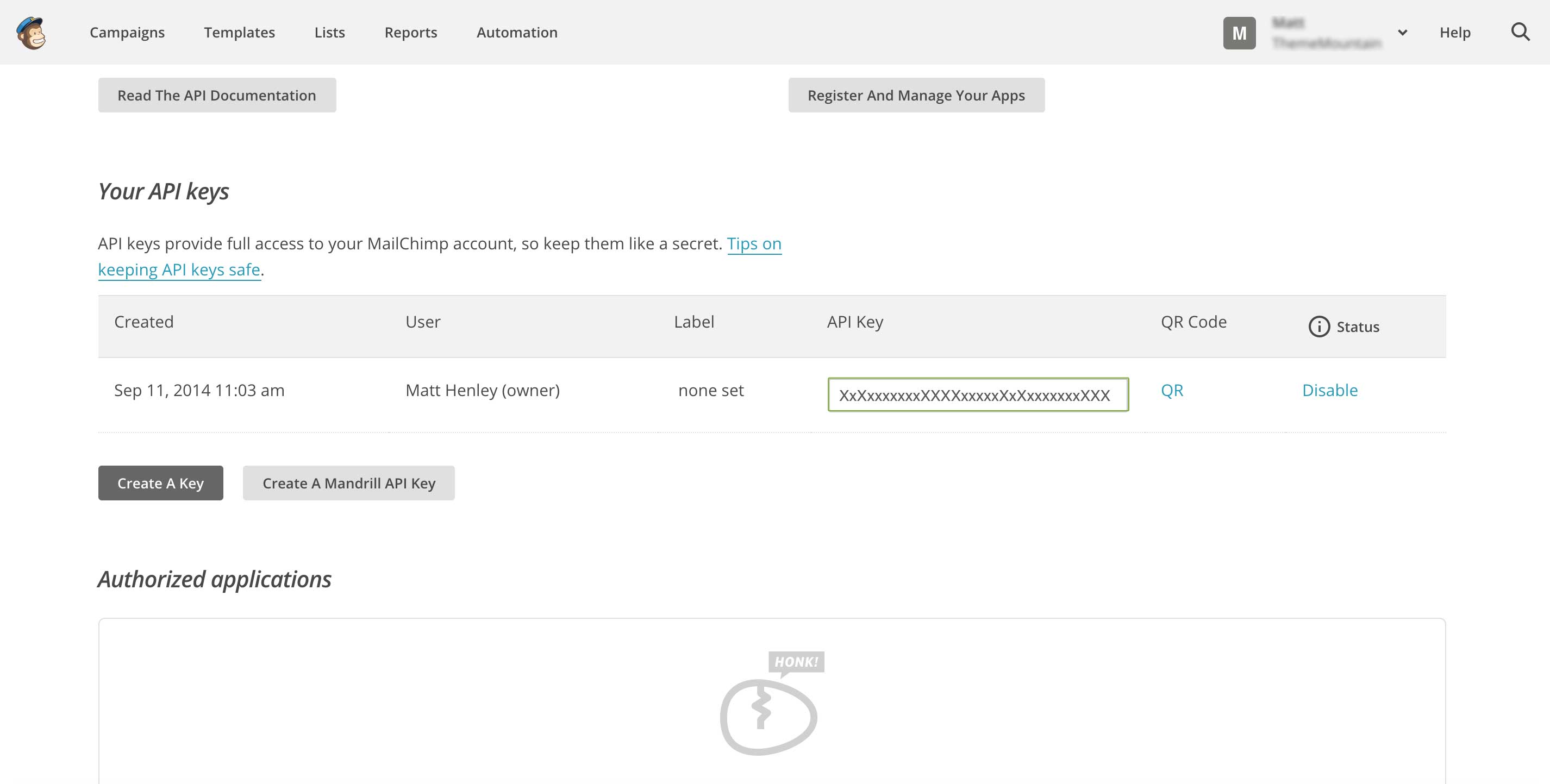
Task: Click the Create A Key button
Action: click(161, 483)
